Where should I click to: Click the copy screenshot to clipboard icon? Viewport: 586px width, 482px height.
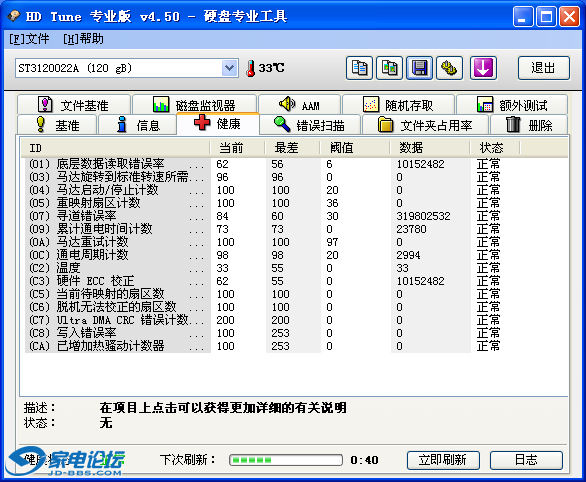[x=389, y=68]
